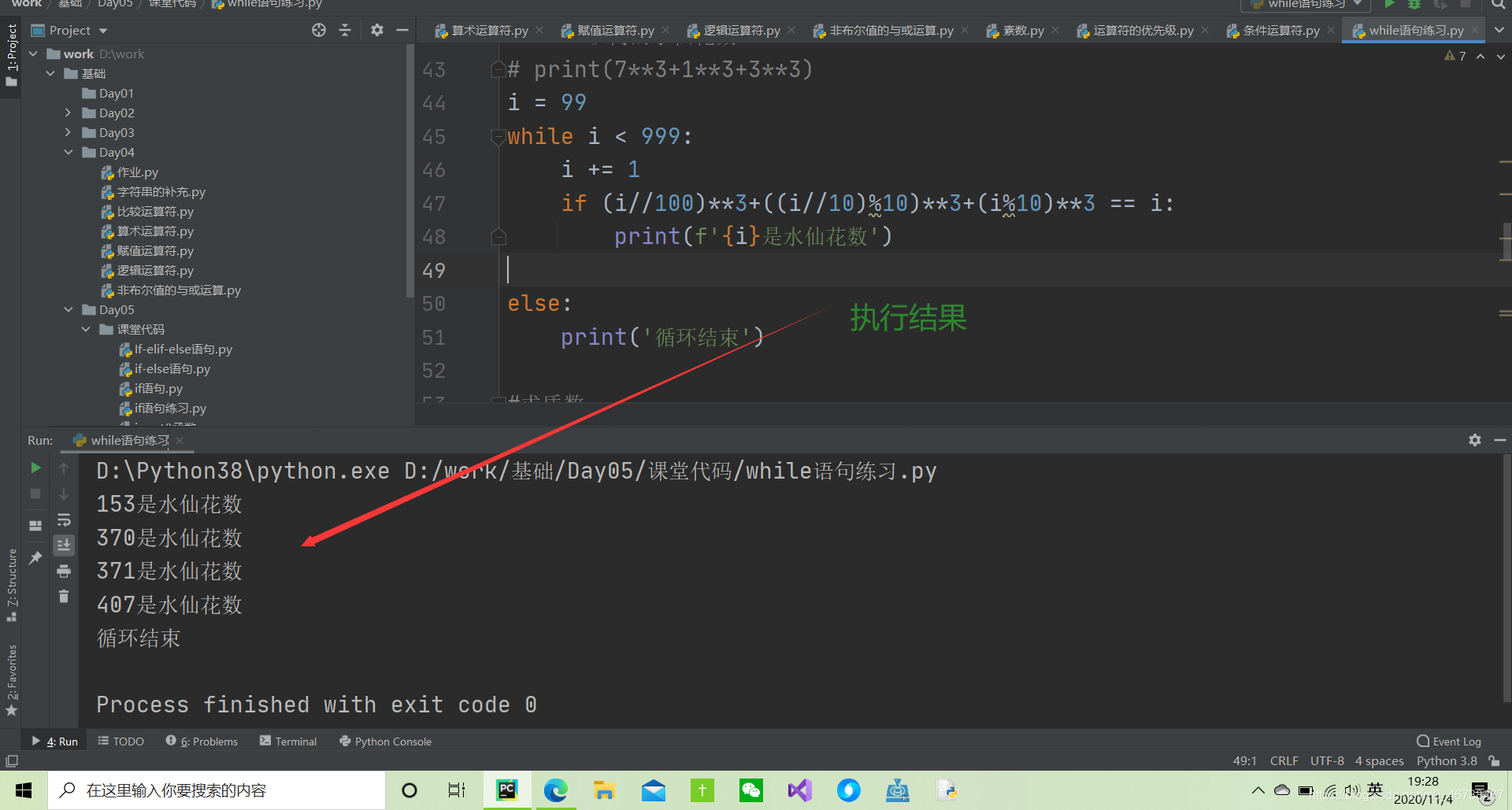Collapse the work root folder
Image resolution: width=1512 pixels, height=810 pixels.
click(33, 54)
